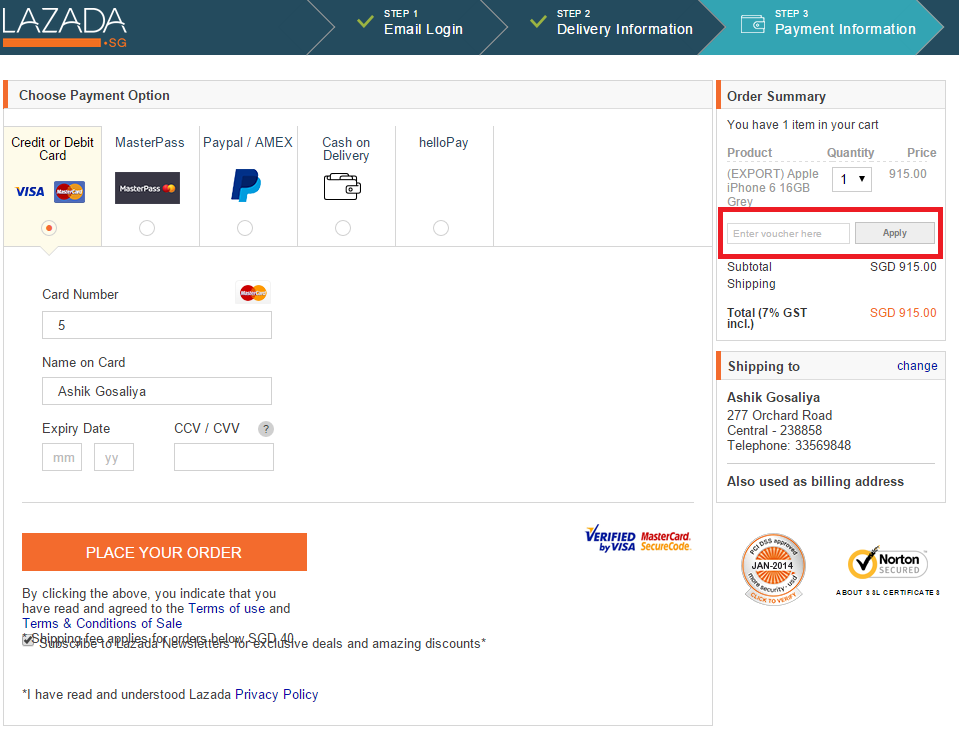The width and height of the screenshot is (959, 747).
Task: Click the Lazada SG logo
Action: [x=64, y=27]
